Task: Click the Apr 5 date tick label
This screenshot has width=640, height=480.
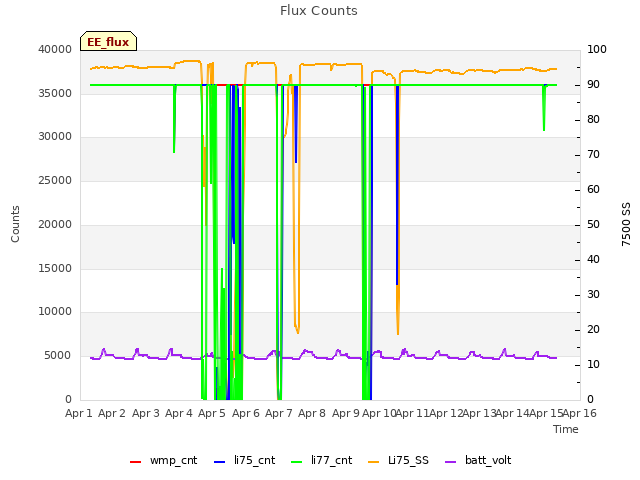Action: click(x=212, y=413)
